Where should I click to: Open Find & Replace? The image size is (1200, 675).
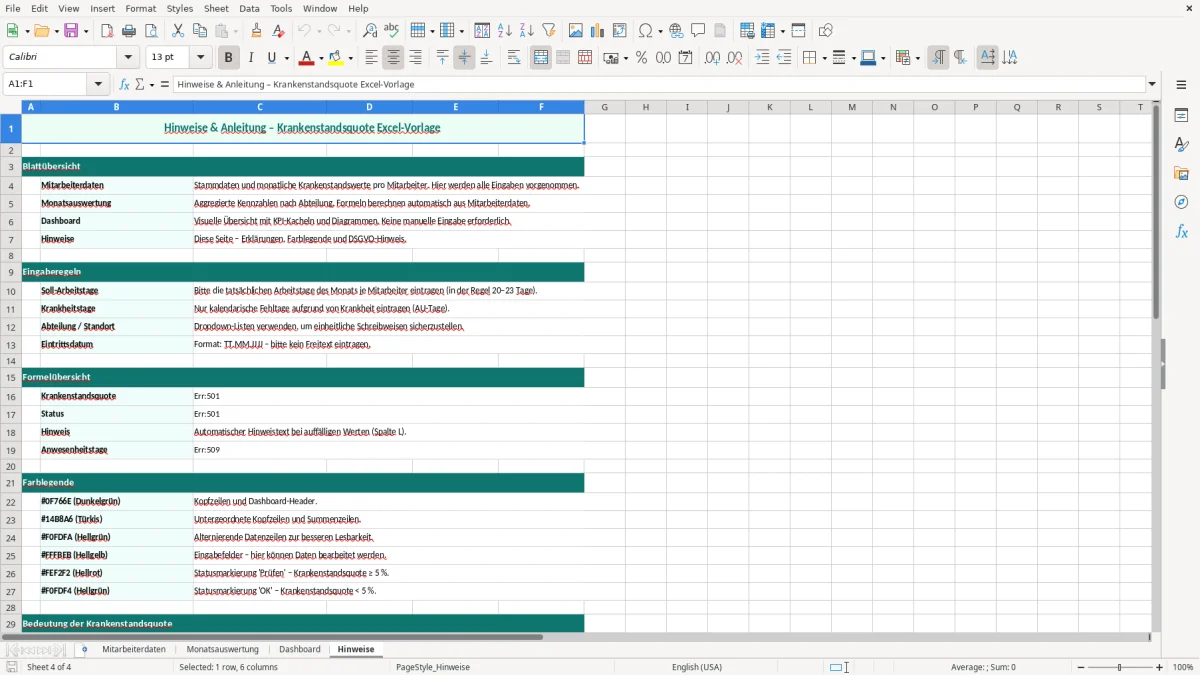point(370,31)
